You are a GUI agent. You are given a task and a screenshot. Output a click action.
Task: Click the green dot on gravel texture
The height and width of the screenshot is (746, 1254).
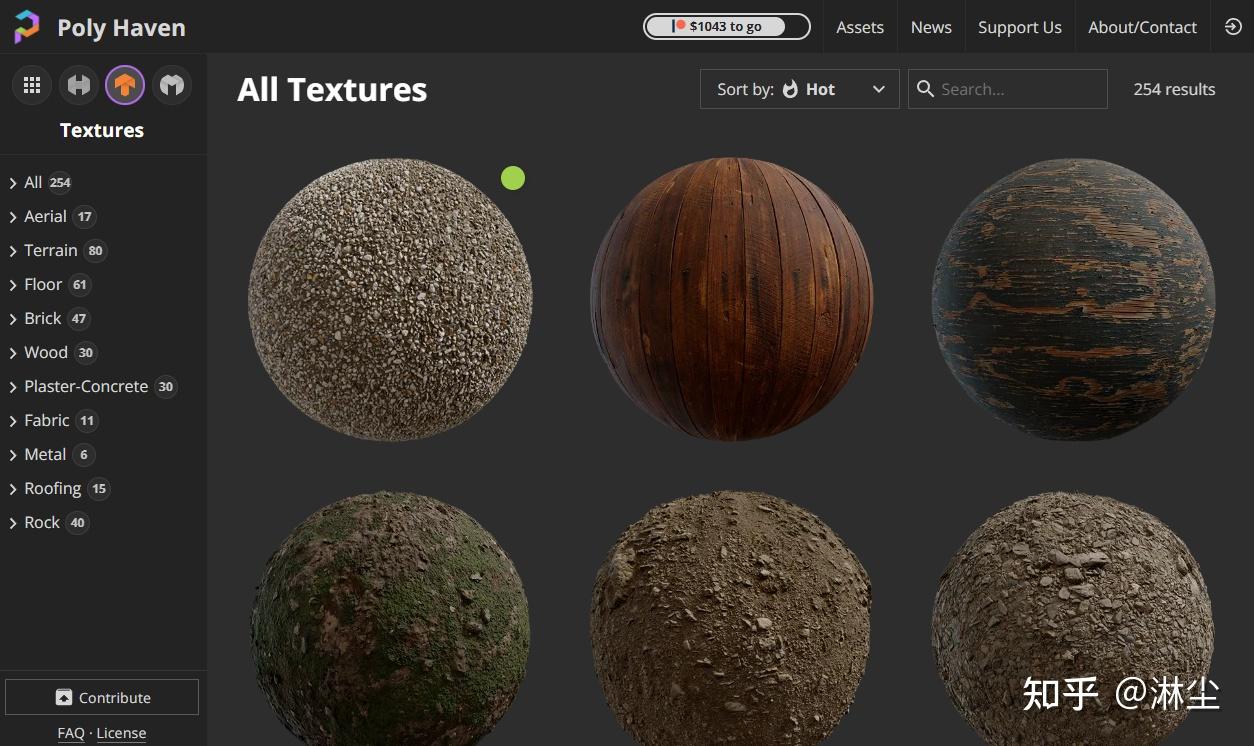(x=513, y=179)
